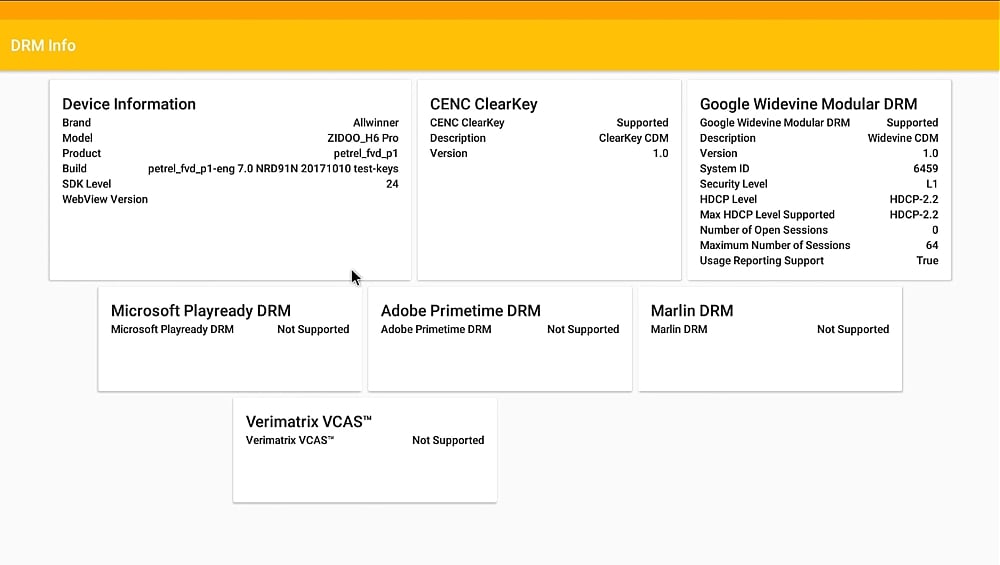Select the Security Level label

pyautogui.click(x=733, y=184)
